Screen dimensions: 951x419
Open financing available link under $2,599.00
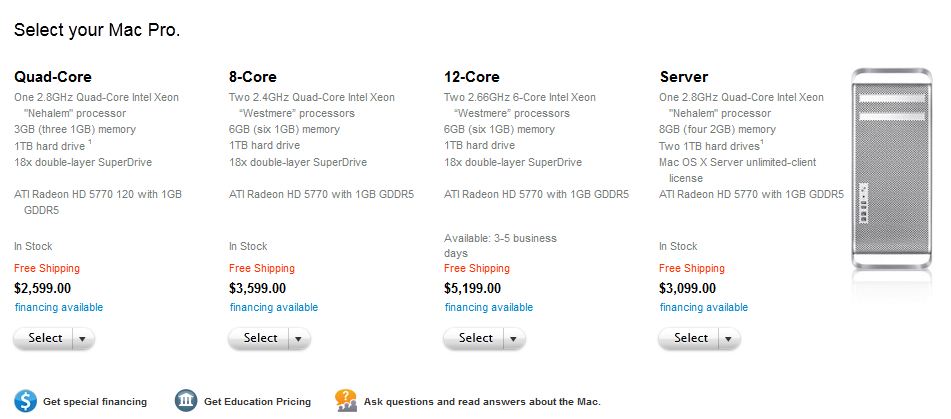59,307
